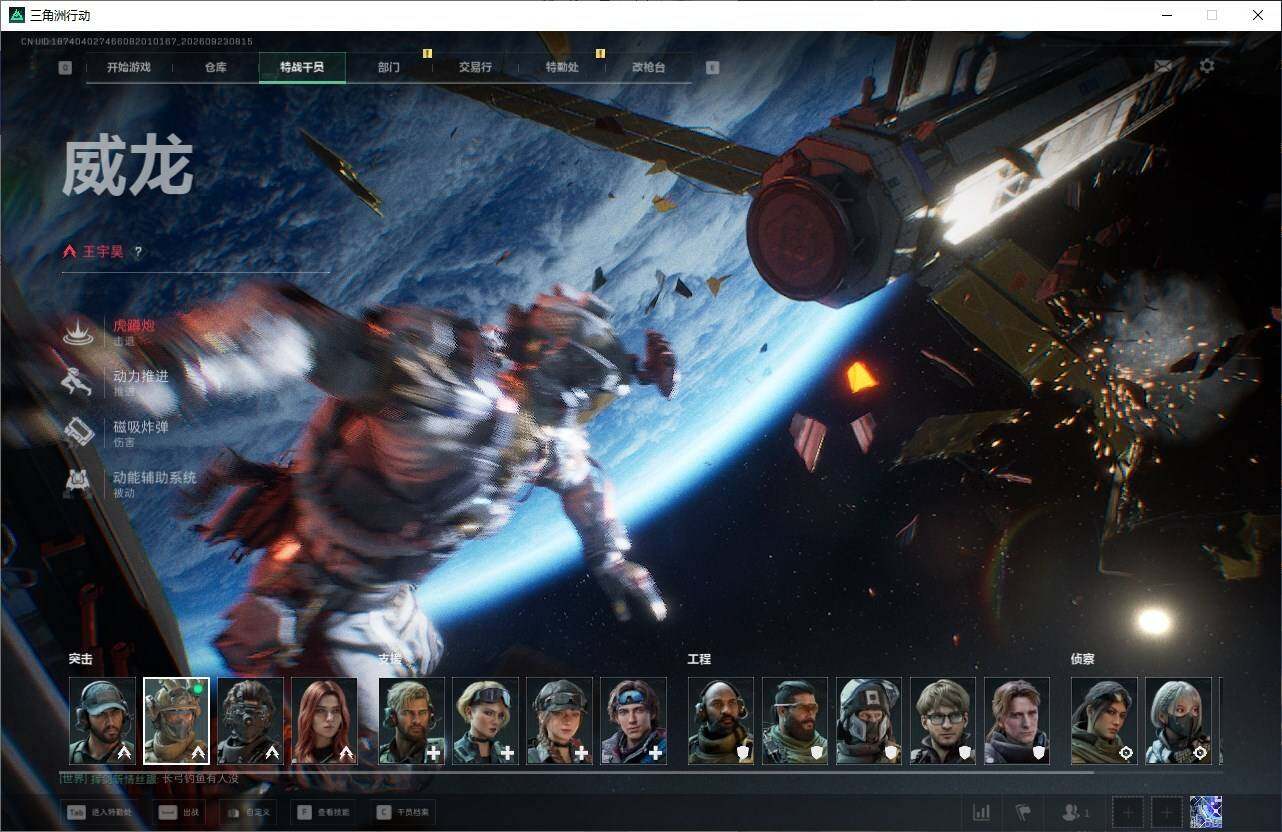Pick the silver-haired masked 侦察 operator

[x=1178, y=721]
